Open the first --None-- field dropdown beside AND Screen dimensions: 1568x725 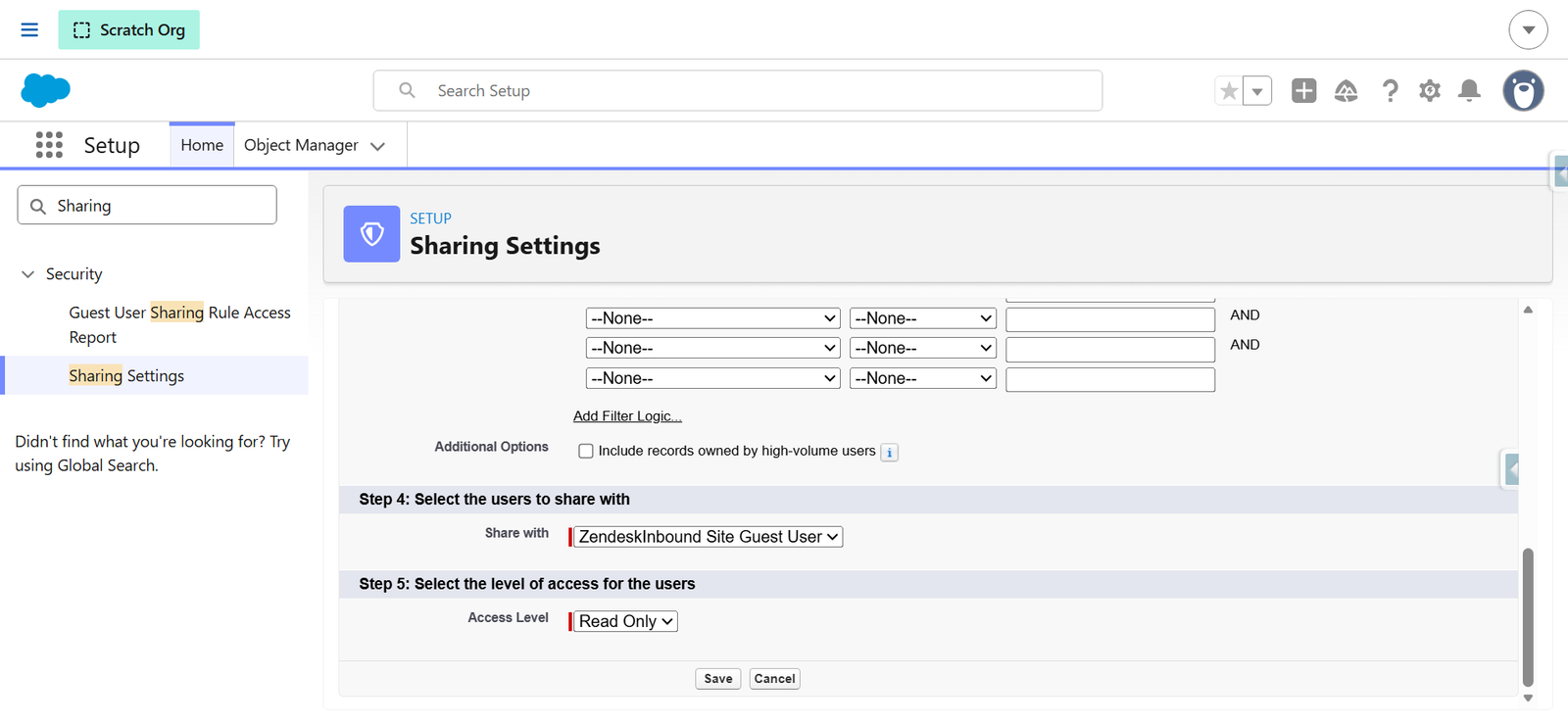click(712, 318)
